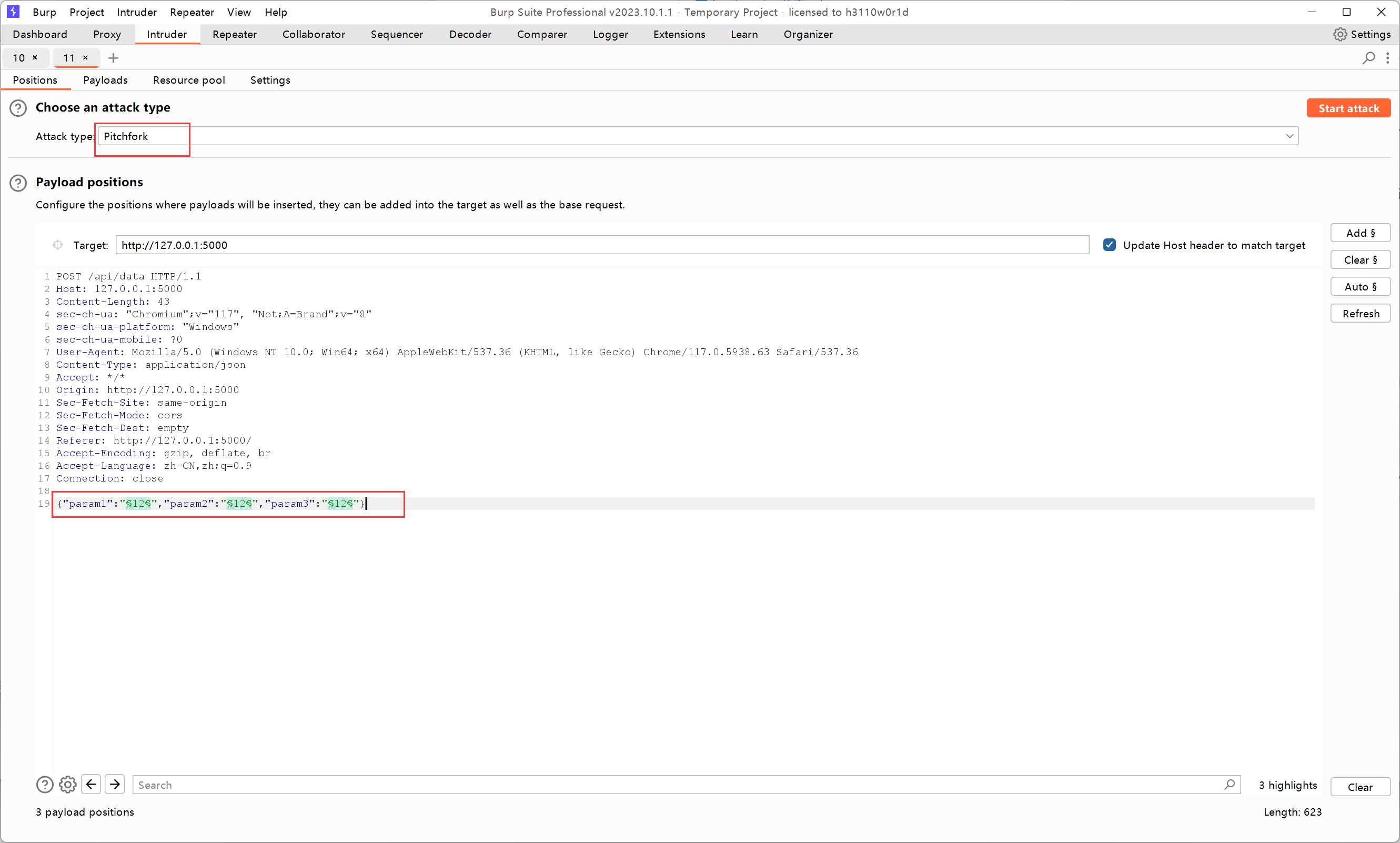Select Intruder attack tab 10
The image size is (1400, 843).
click(19, 58)
